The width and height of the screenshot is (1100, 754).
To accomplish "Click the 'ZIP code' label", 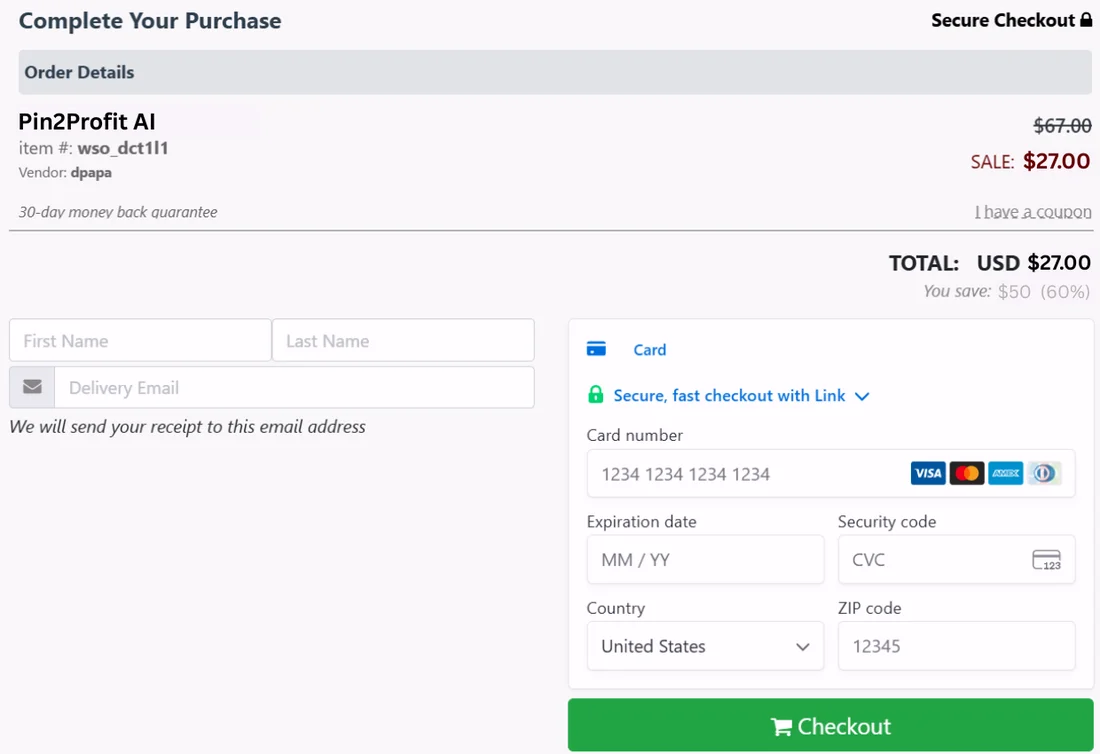I will point(869,608).
